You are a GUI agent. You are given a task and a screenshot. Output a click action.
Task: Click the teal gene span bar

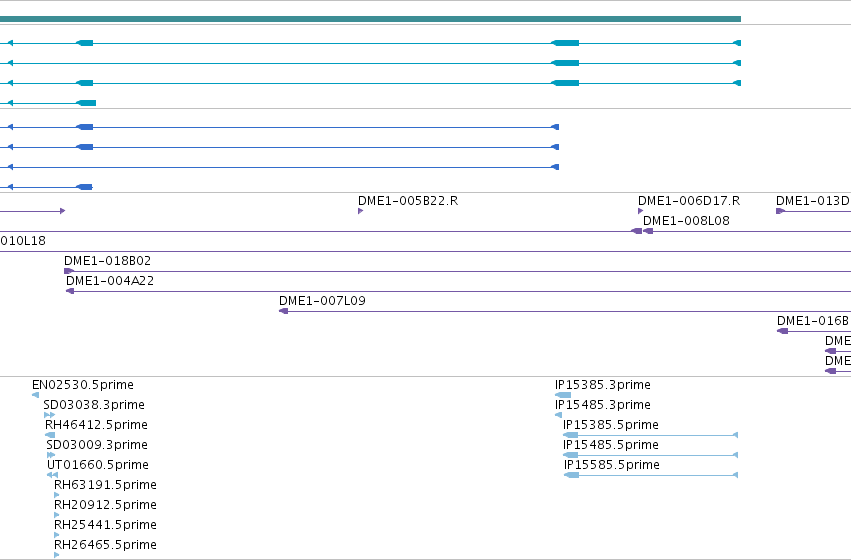click(370, 19)
